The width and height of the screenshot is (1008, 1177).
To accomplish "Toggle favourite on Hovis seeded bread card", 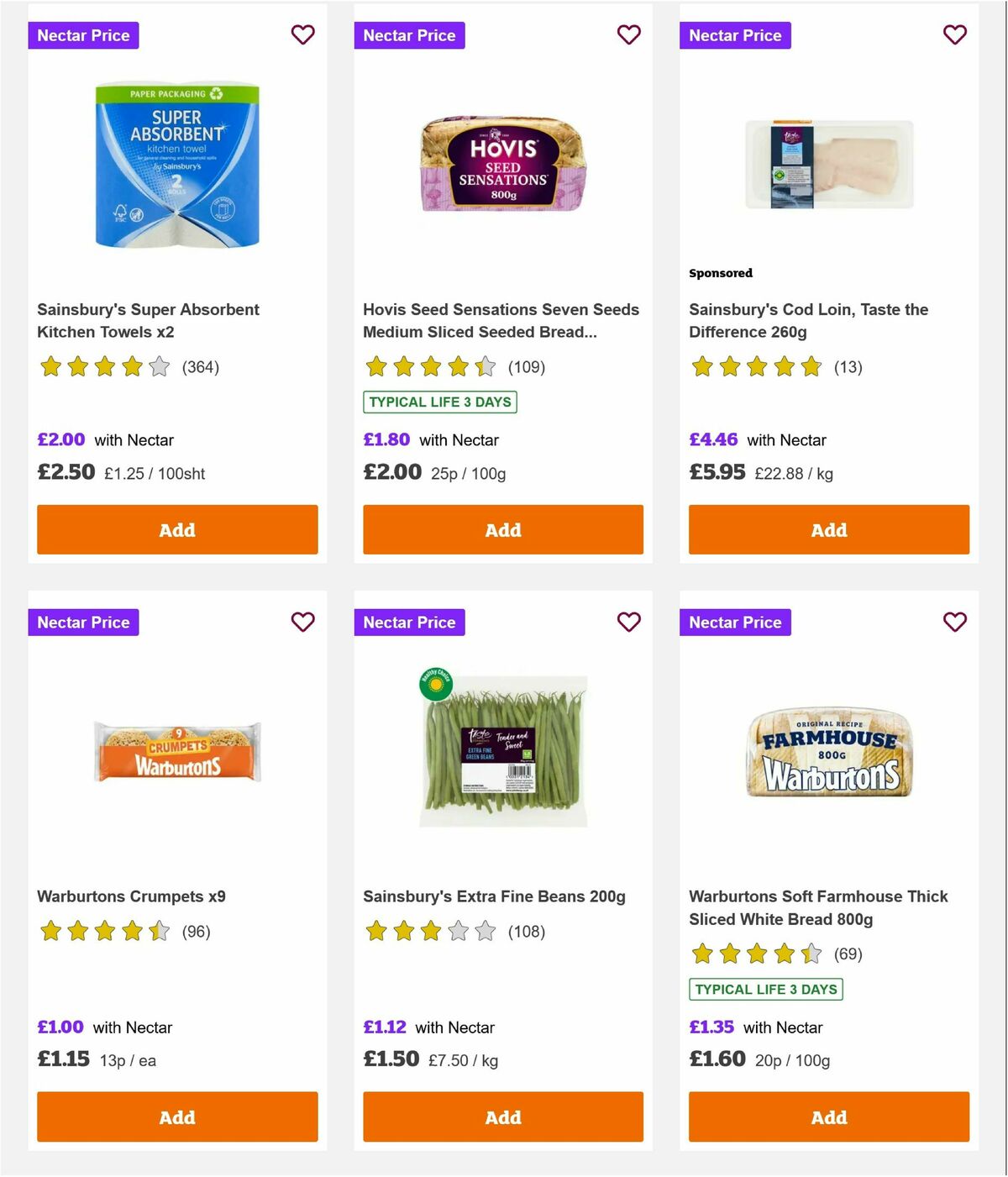I will (628, 35).
